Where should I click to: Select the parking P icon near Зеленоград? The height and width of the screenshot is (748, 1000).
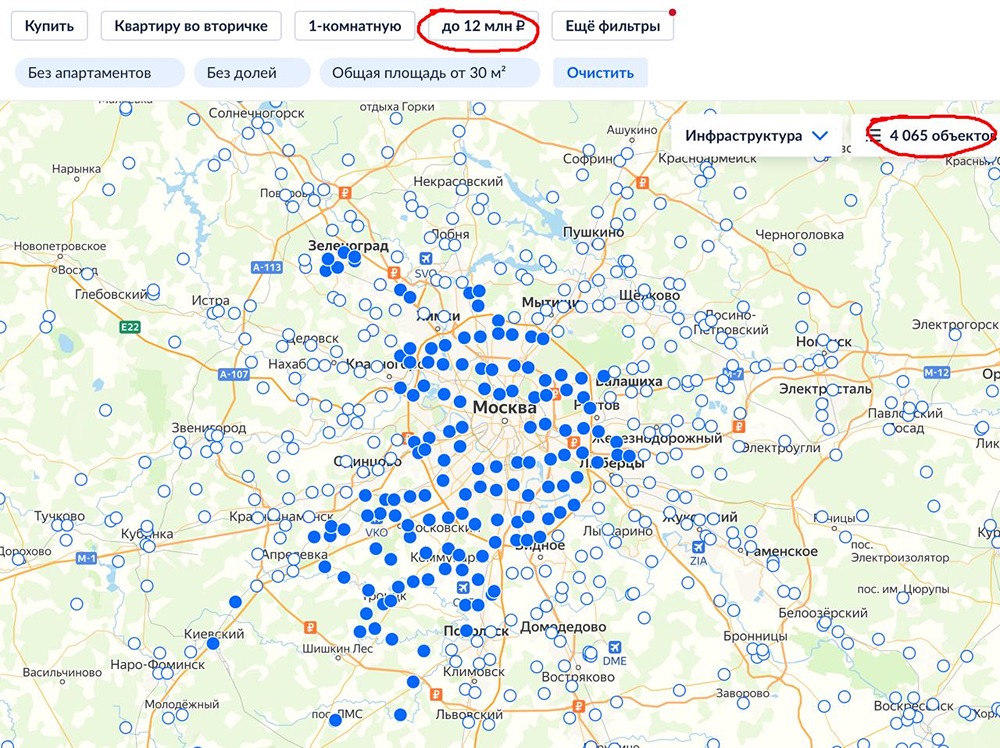pos(394,272)
